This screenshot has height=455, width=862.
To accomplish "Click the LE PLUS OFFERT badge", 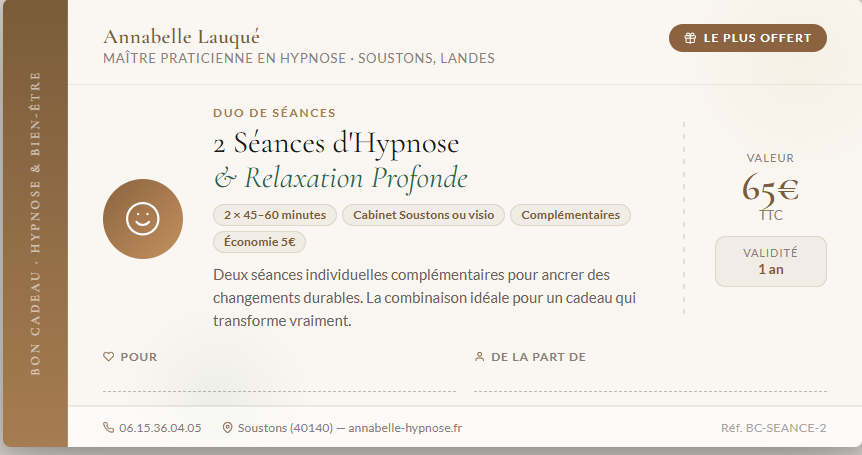I will pos(748,38).
